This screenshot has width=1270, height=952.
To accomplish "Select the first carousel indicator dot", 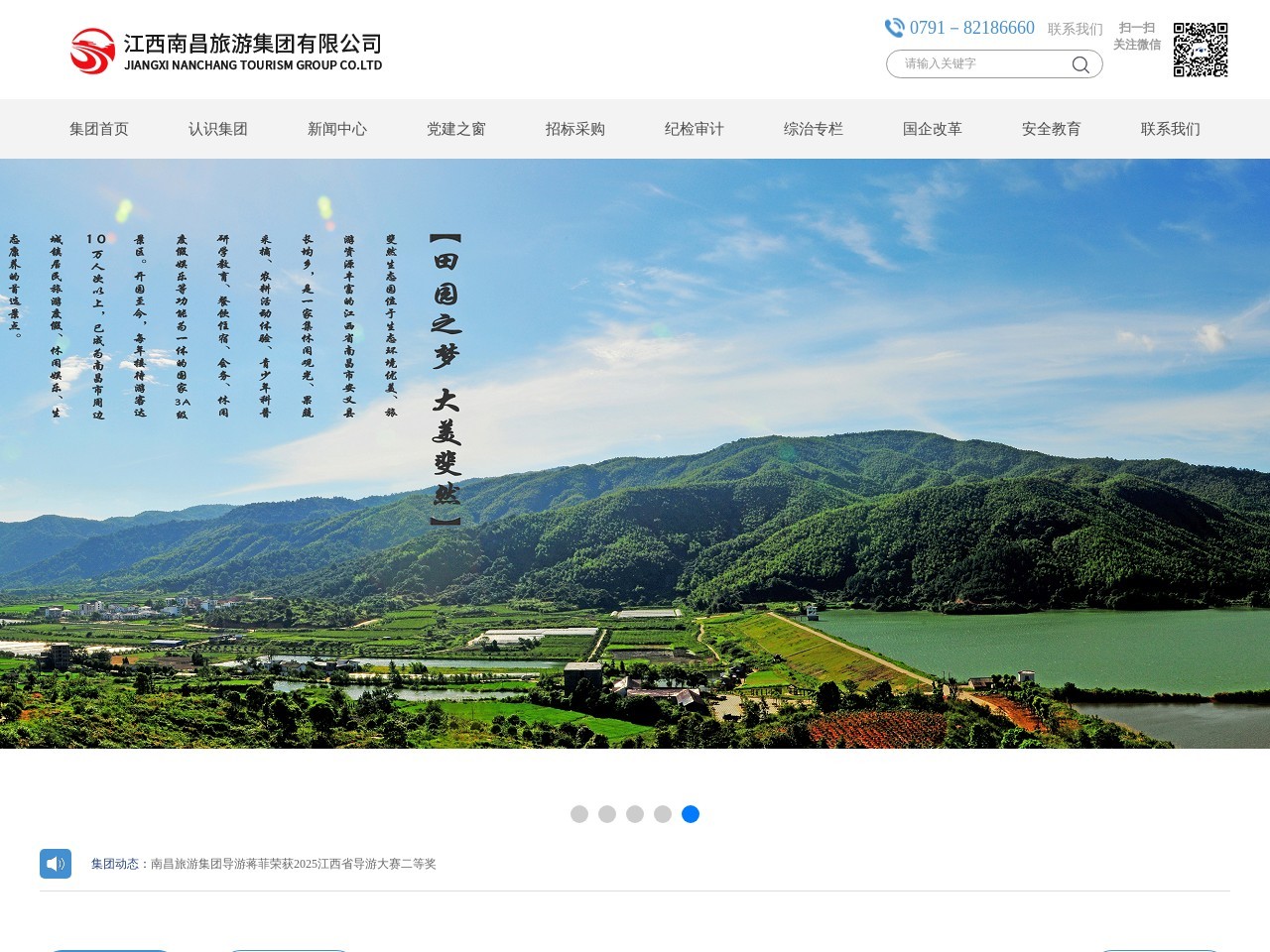I will point(579,813).
